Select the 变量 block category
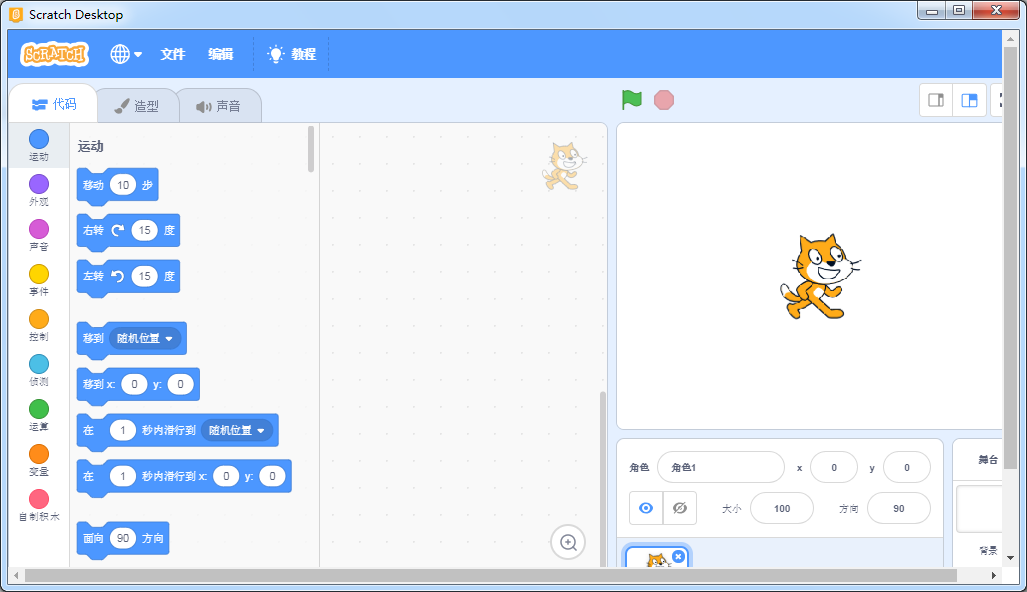The height and width of the screenshot is (592, 1027). point(39,461)
